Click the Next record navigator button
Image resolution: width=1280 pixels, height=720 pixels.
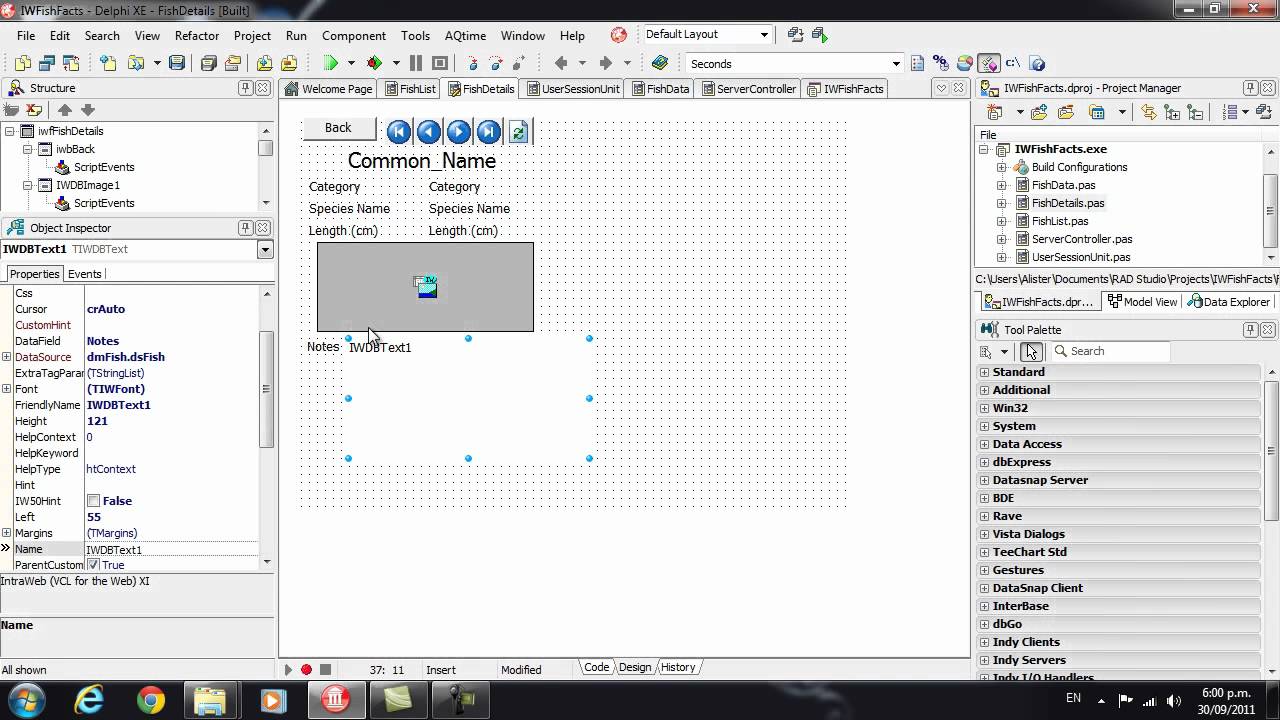[458, 131]
